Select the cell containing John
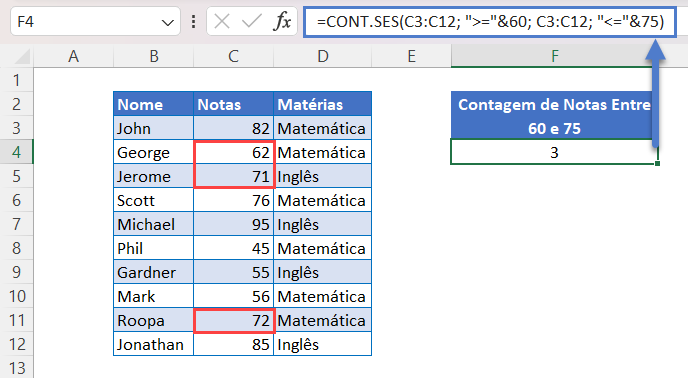Image resolution: width=688 pixels, height=378 pixels. coord(154,128)
